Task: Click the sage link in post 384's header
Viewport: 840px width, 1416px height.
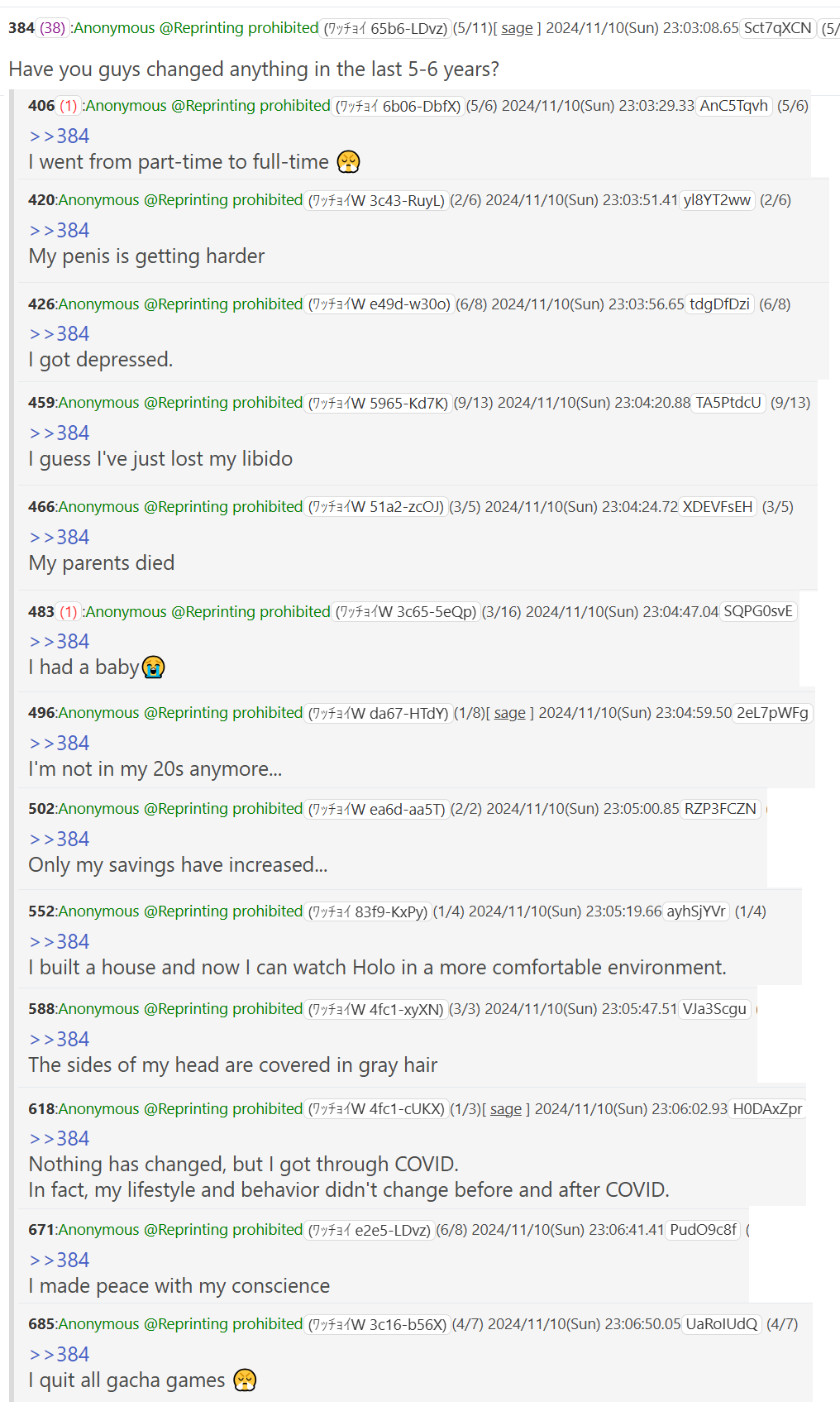Action: tap(517, 28)
